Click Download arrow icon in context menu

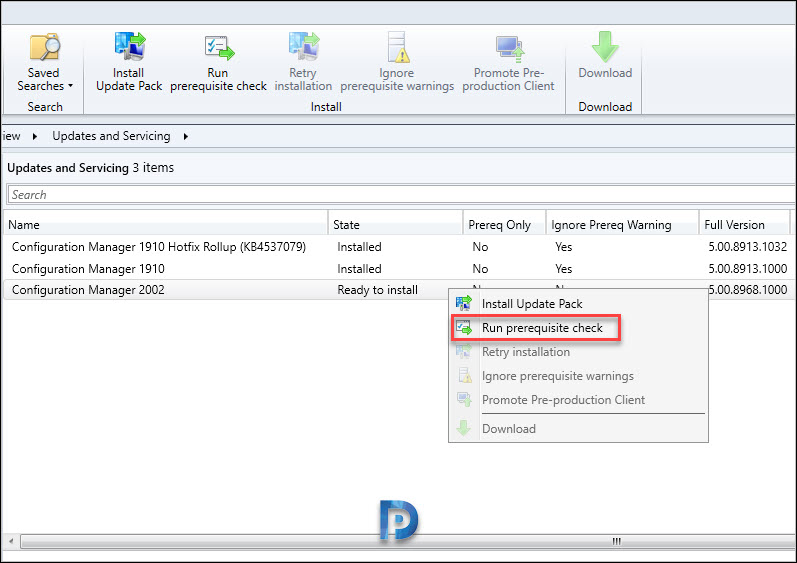(x=464, y=428)
